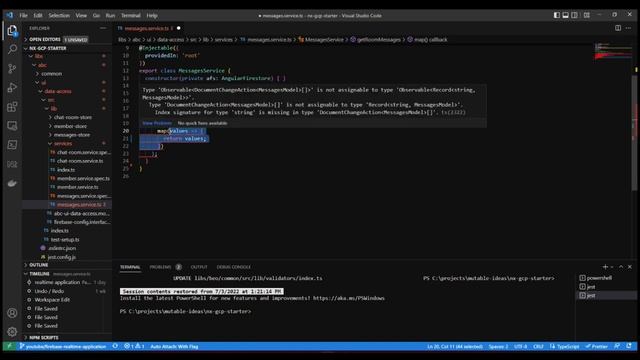
Task: Switch to the DEBUG CONSOLE tab
Action: tap(233, 267)
